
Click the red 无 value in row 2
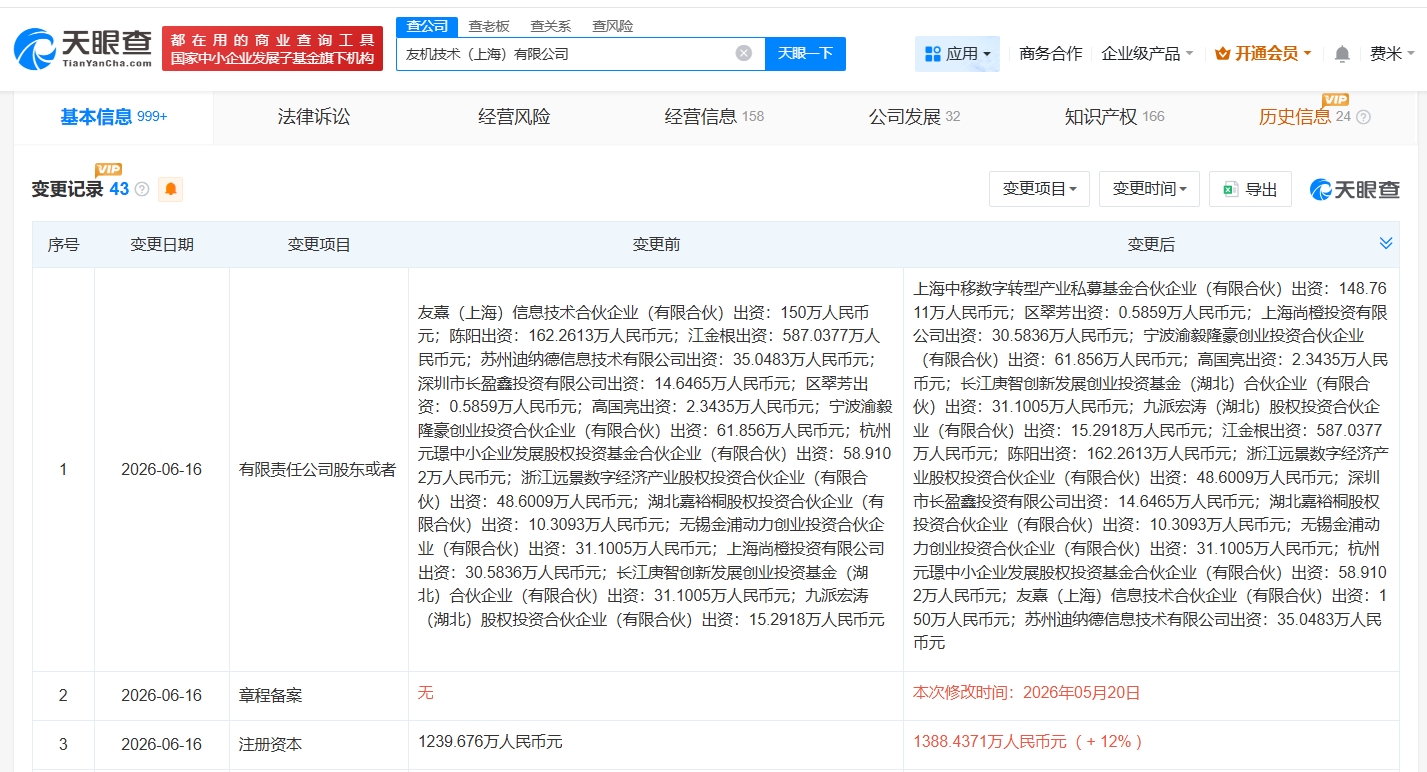(425, 692)
